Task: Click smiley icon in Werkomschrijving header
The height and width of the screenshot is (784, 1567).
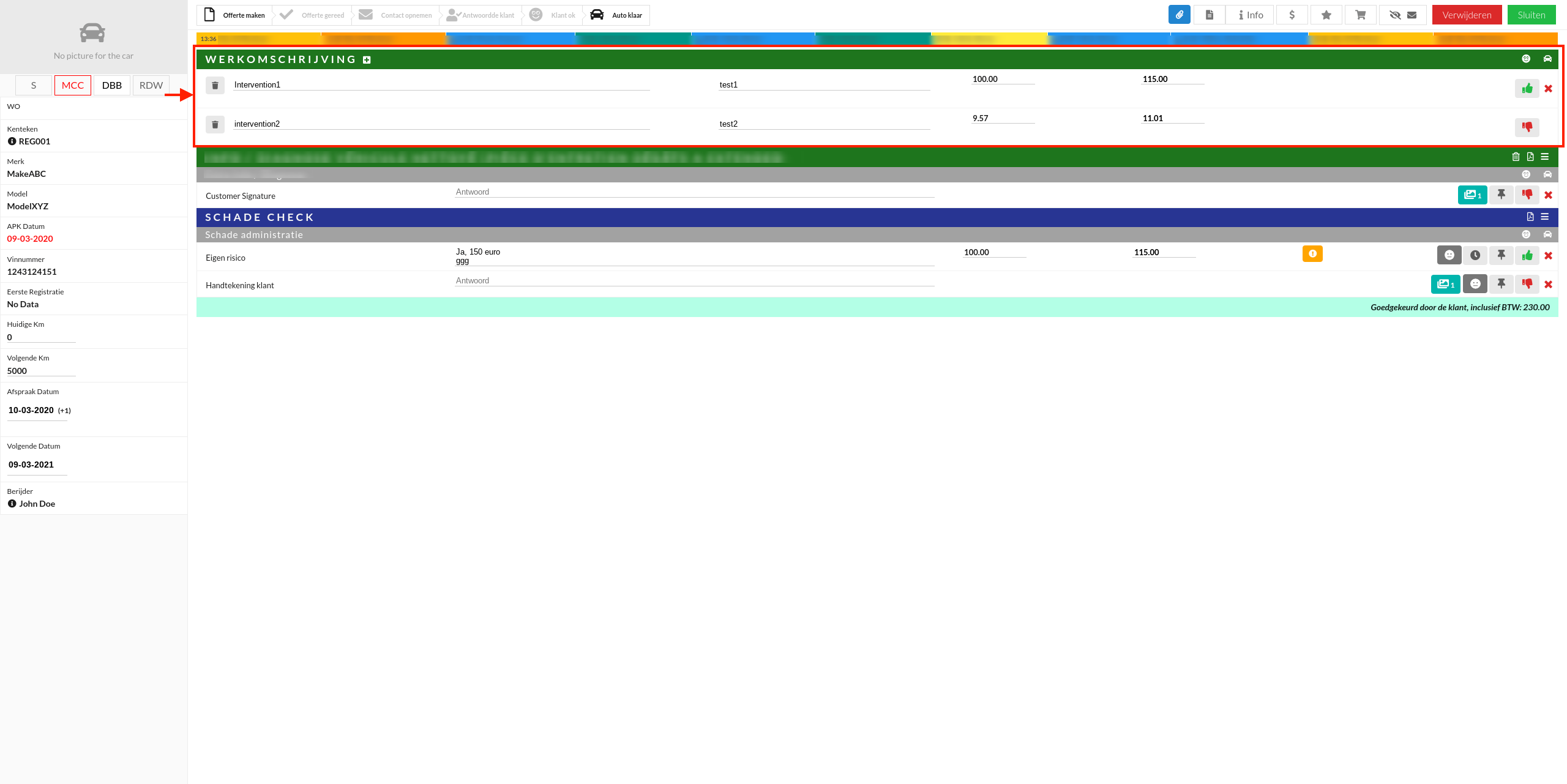Action: click(x=1526, y=59)
